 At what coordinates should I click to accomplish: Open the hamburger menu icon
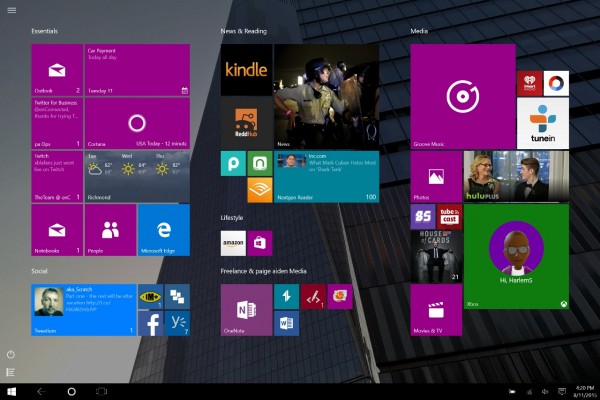(x=12, y=10)
